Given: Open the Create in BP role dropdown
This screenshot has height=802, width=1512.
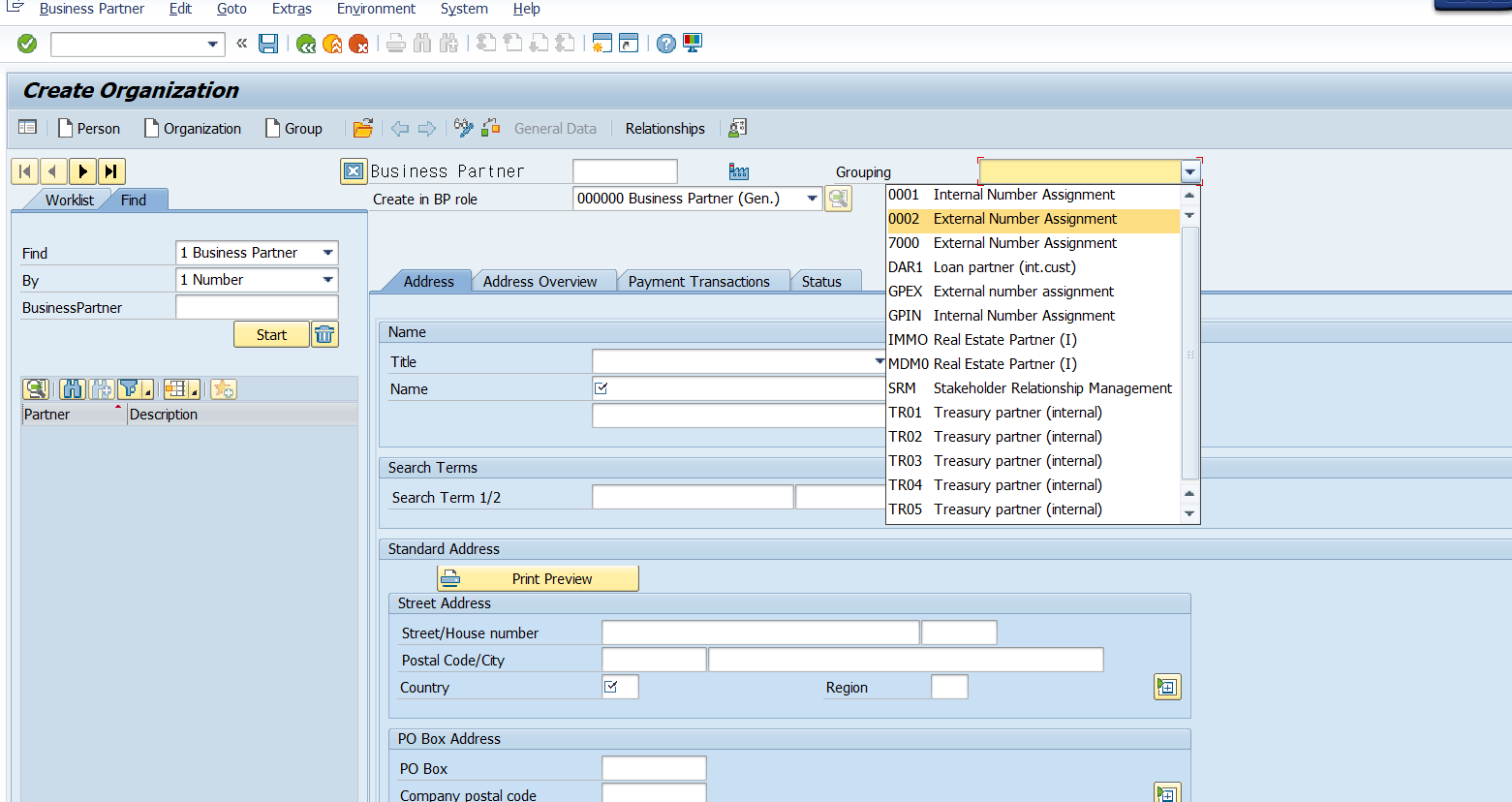Looking at the screenshot, I should pos(812,199).
